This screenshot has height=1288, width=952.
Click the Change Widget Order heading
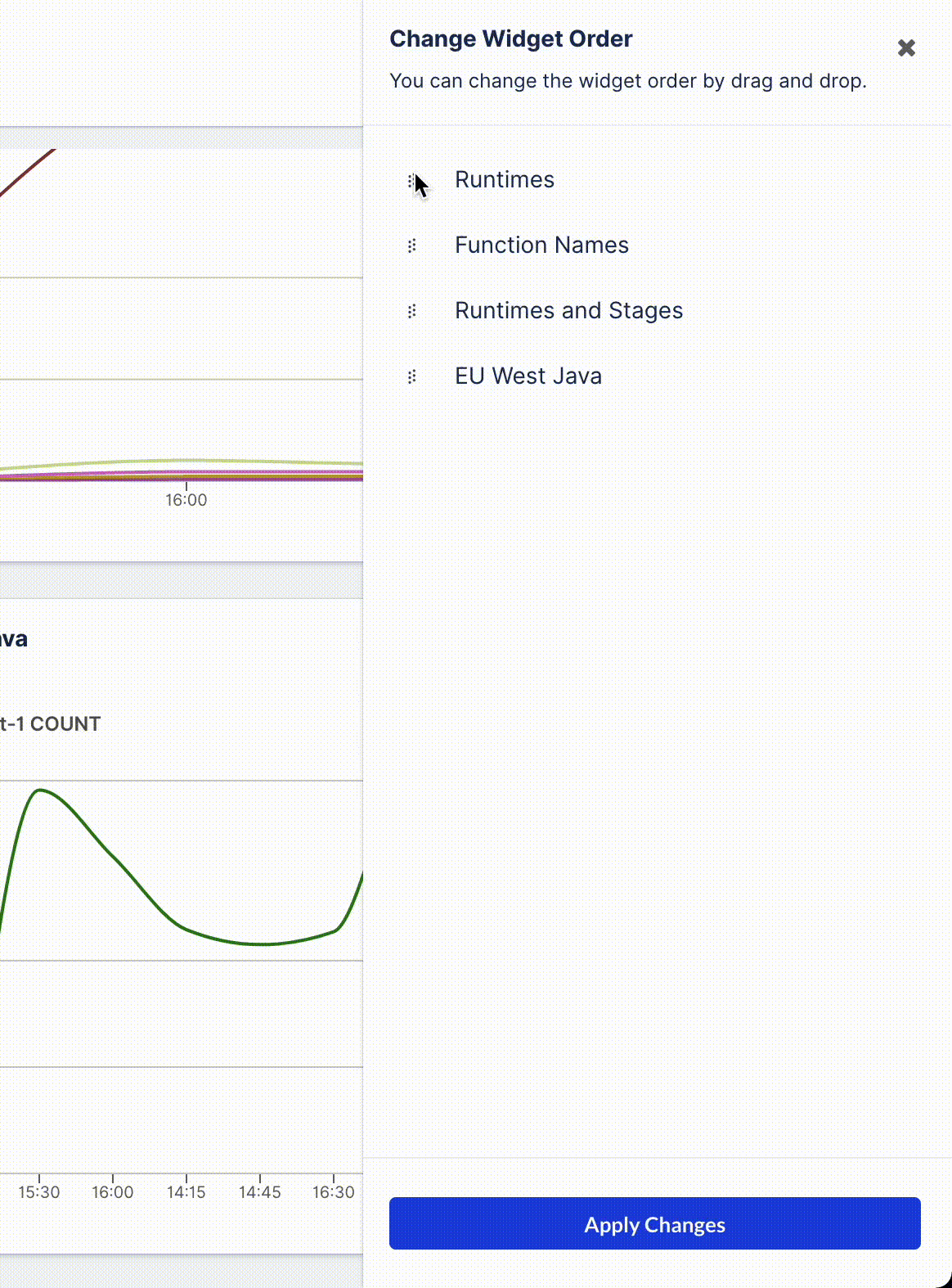pyautogui.click(x=511, y=39)
